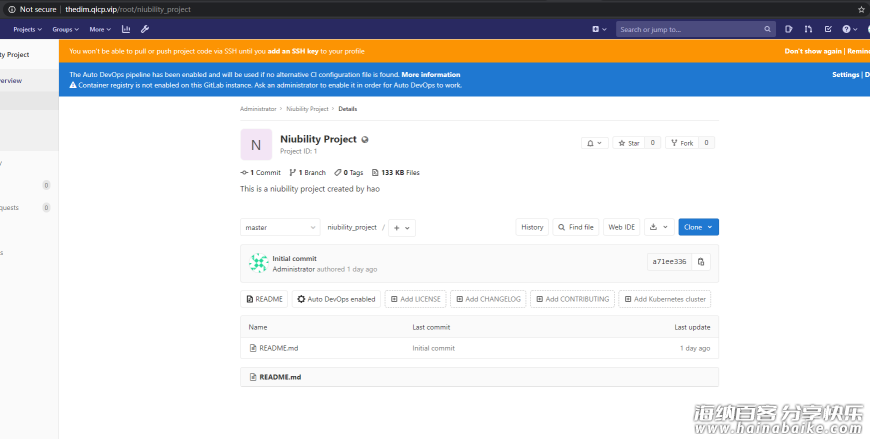Open the Initial commit title link
The width and height of the screenshot is (870, 439).
295,259
